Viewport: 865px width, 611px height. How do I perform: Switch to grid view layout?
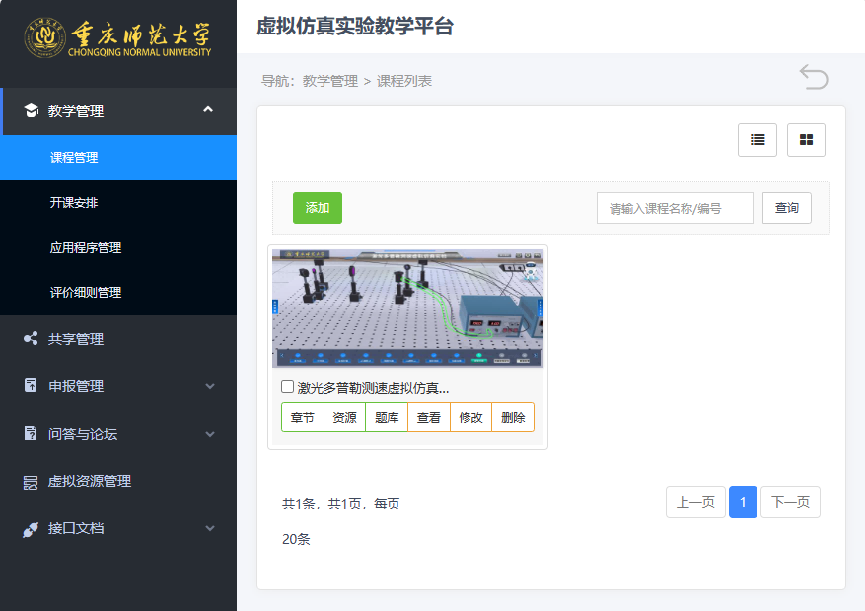[806, 140]
